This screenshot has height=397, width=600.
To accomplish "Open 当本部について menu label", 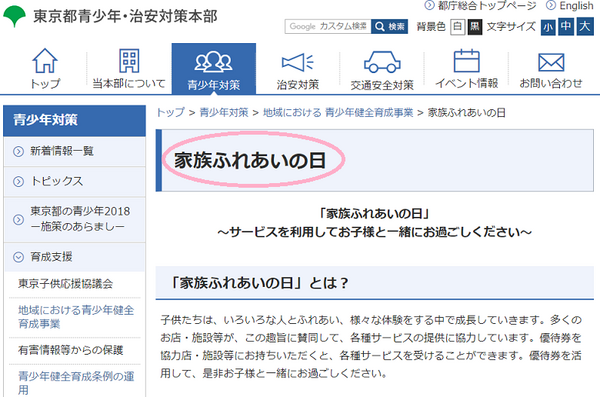I will tap(129, 83).
